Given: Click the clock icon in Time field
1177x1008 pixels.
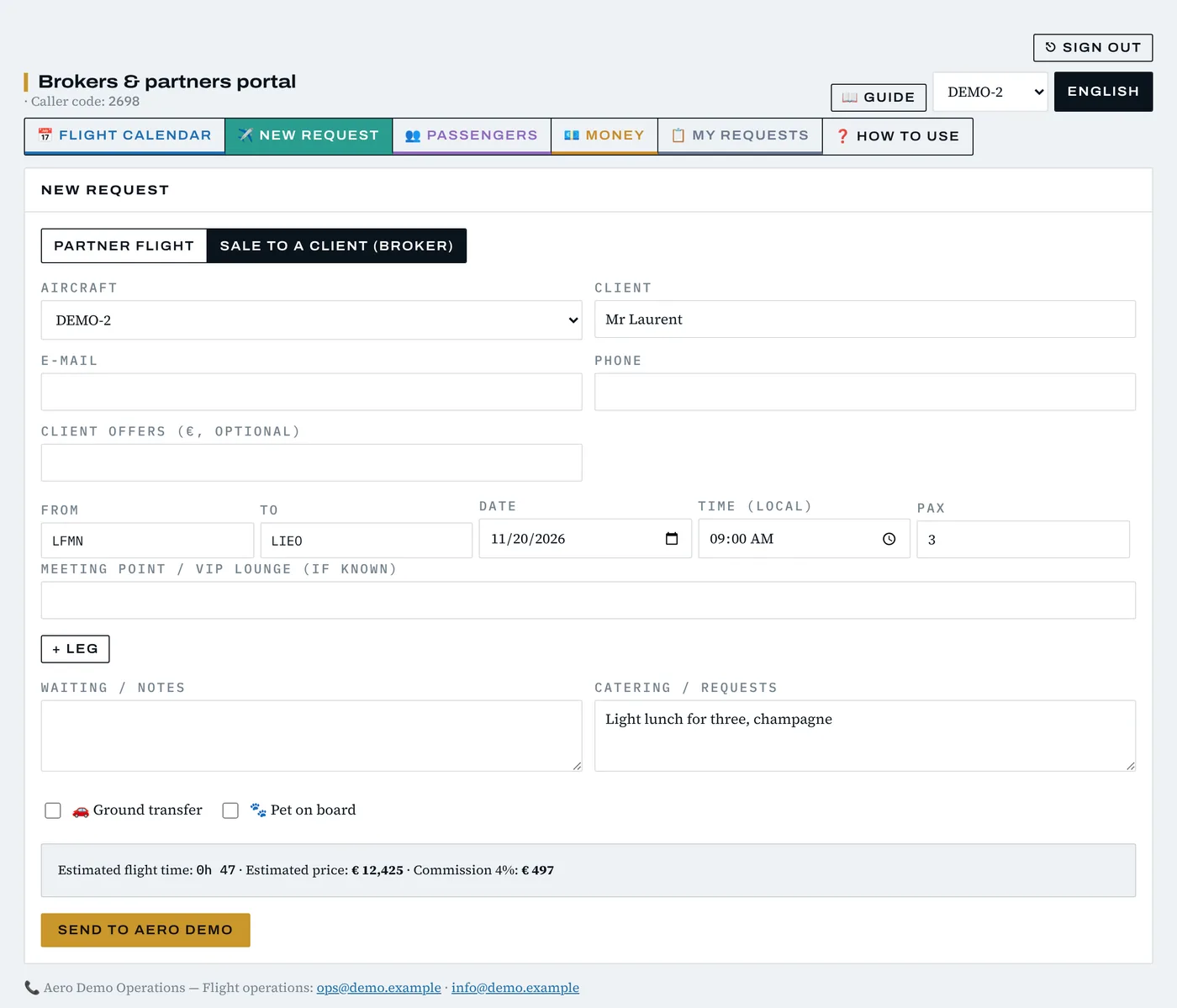Looking at the screenshot, I should [x=889, y=539].
